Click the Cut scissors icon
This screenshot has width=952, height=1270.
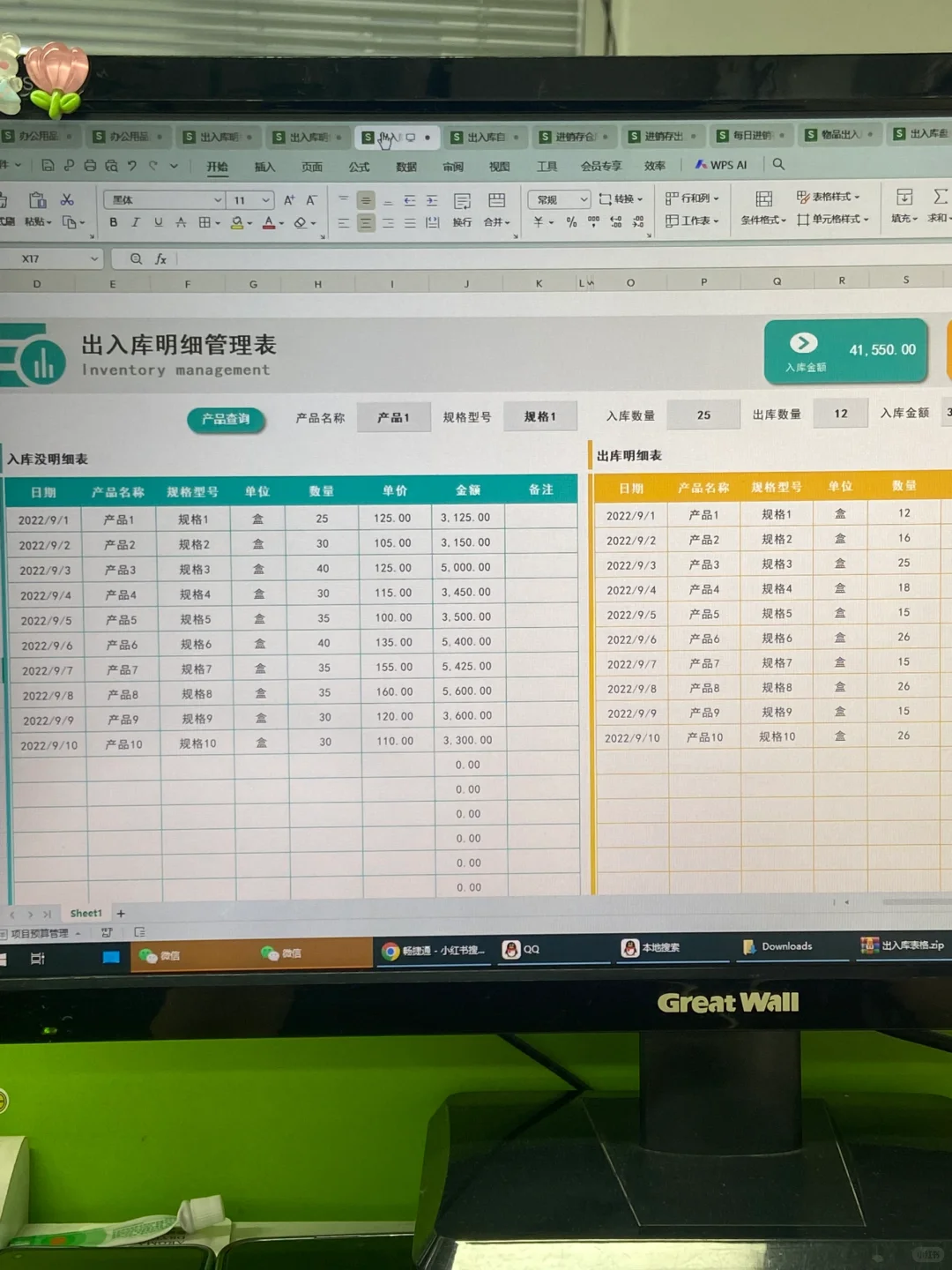point(67,200)
